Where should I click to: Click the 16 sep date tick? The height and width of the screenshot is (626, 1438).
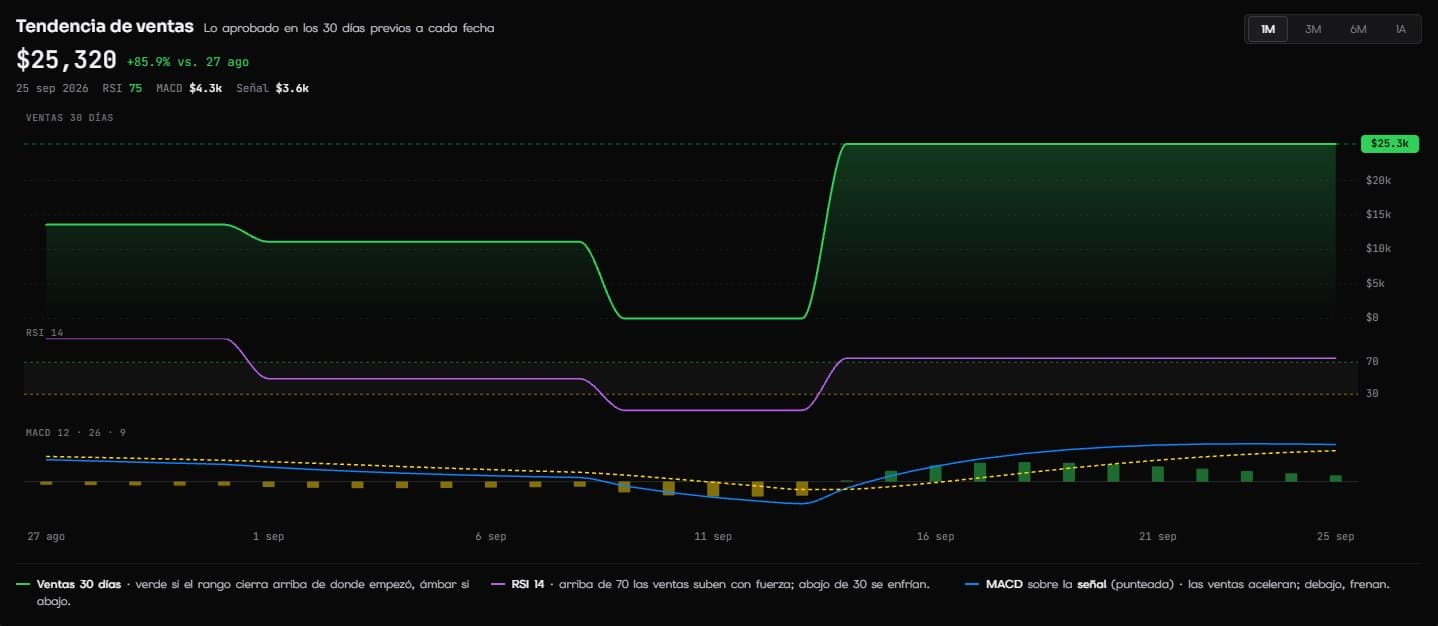pyautogui.click(x=934, y=537)
